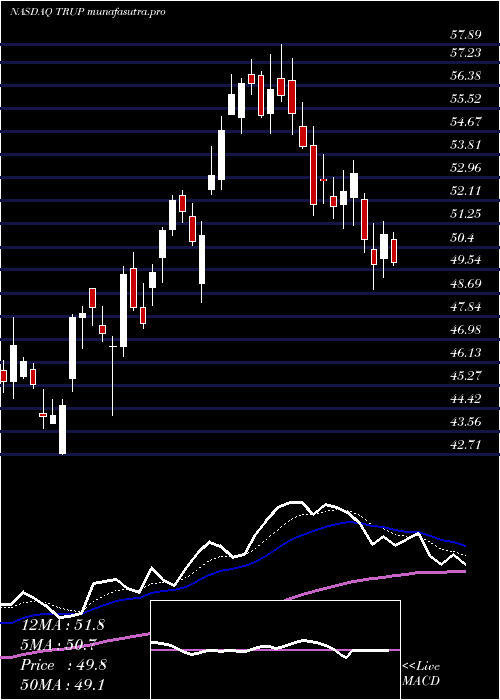Click inside the Live MACD inset chart
The image size is (500, 700).
275,650
